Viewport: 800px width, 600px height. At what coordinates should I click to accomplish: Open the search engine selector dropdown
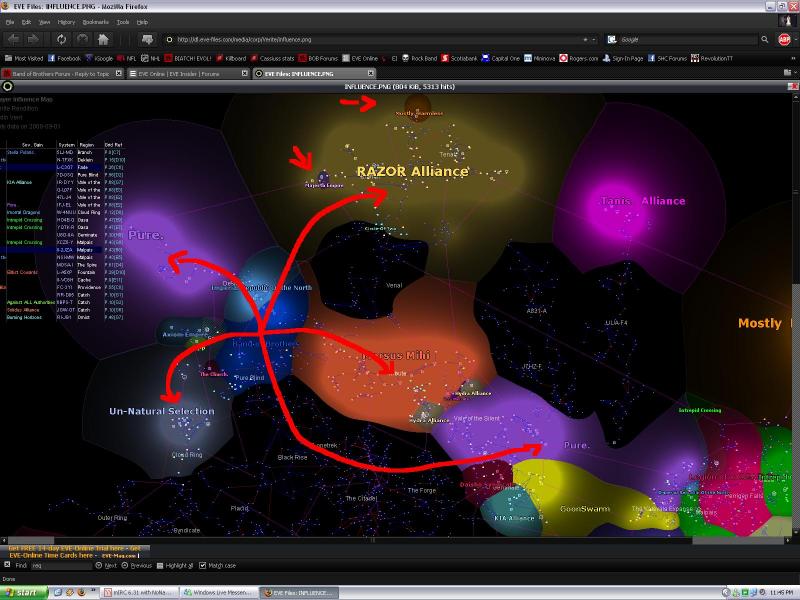612,39
